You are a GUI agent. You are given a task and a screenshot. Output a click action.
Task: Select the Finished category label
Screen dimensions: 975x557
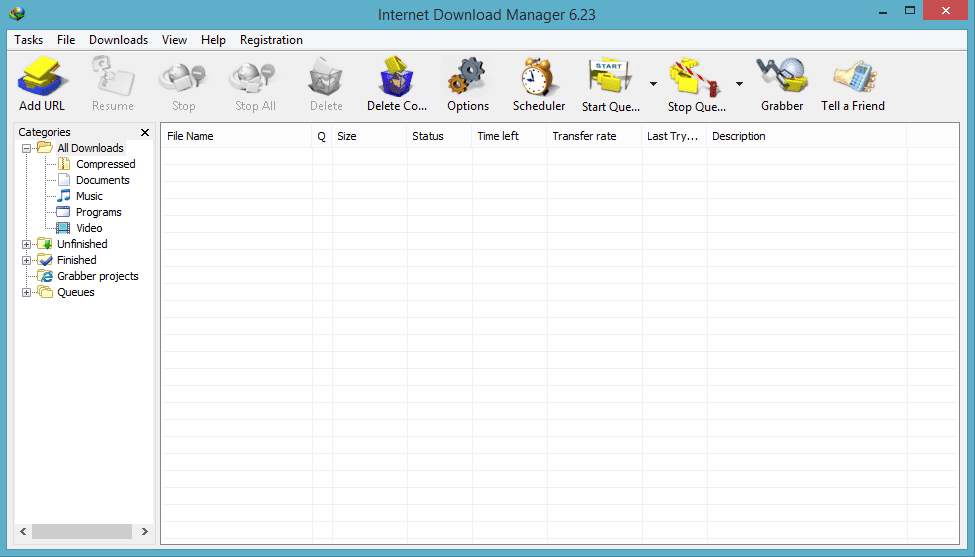76,260
